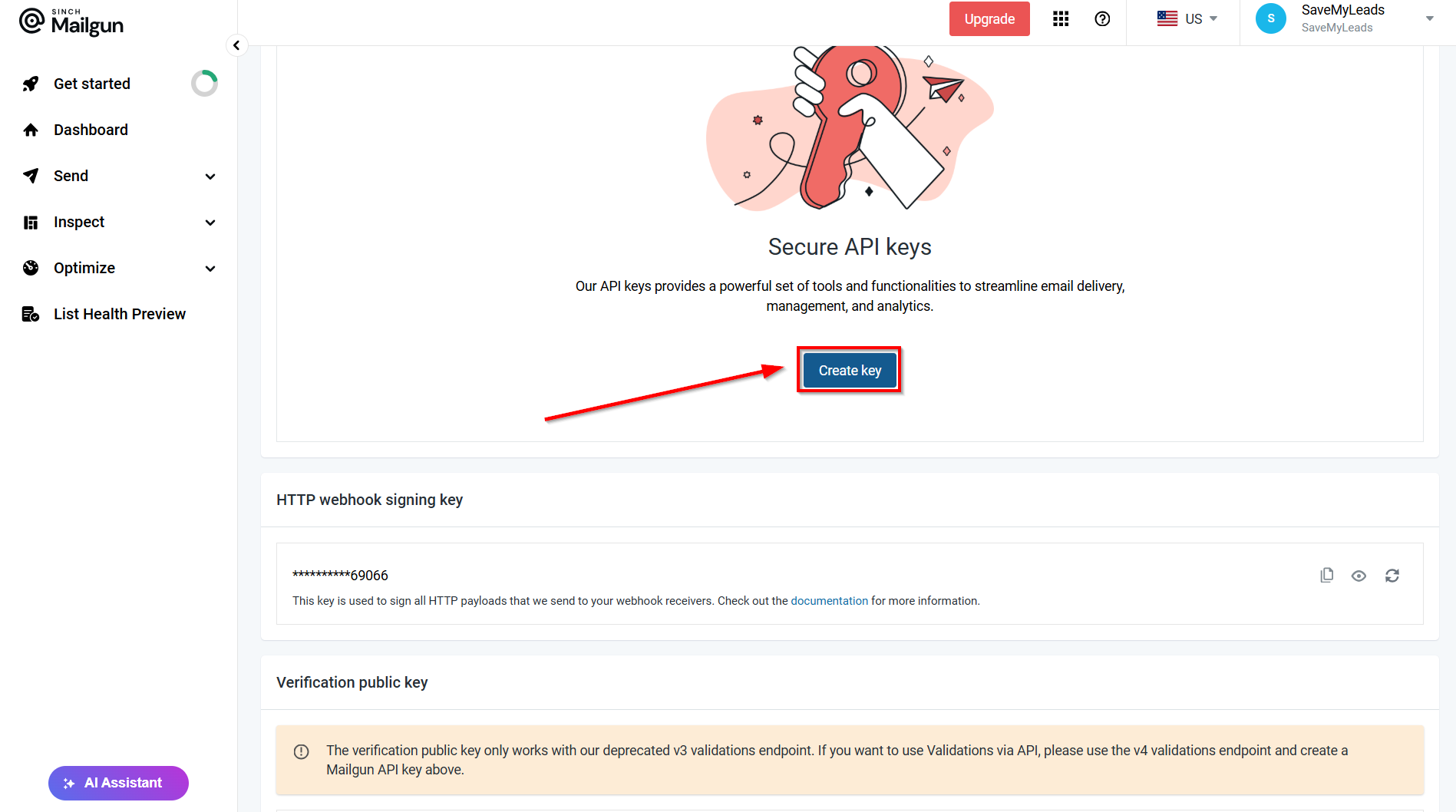Open the help question mark icon
Viewport: 1456px width, 812px height.
pyautogui.click(x=1102, y=19)
